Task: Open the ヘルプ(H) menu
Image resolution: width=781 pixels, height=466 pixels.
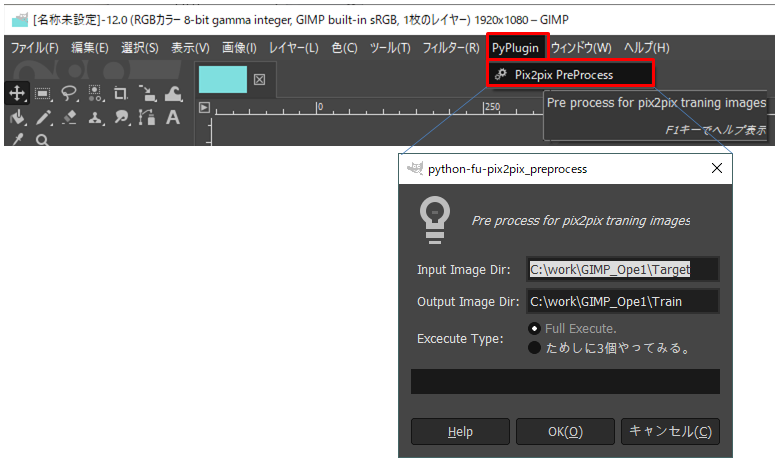Action: (x=647, y=48)
